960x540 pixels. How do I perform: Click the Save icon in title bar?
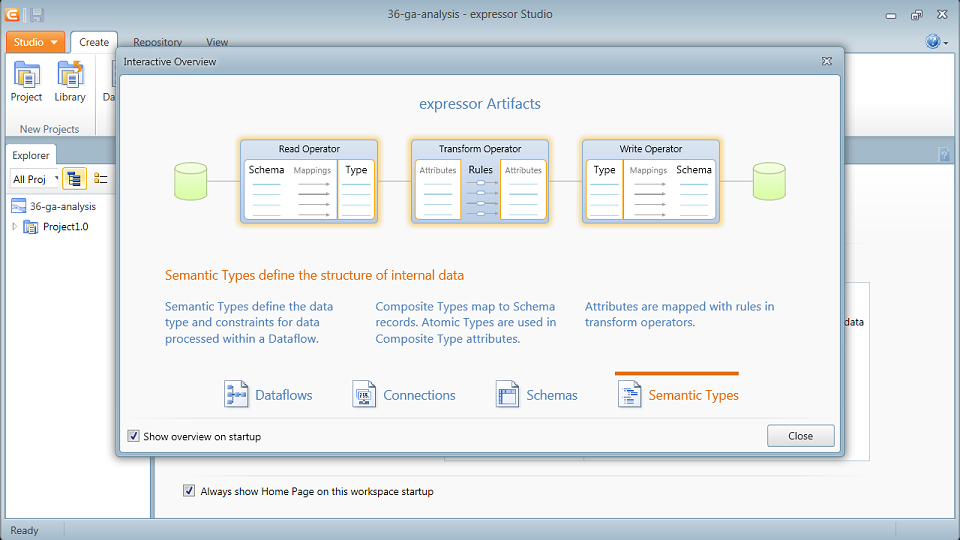37,15
